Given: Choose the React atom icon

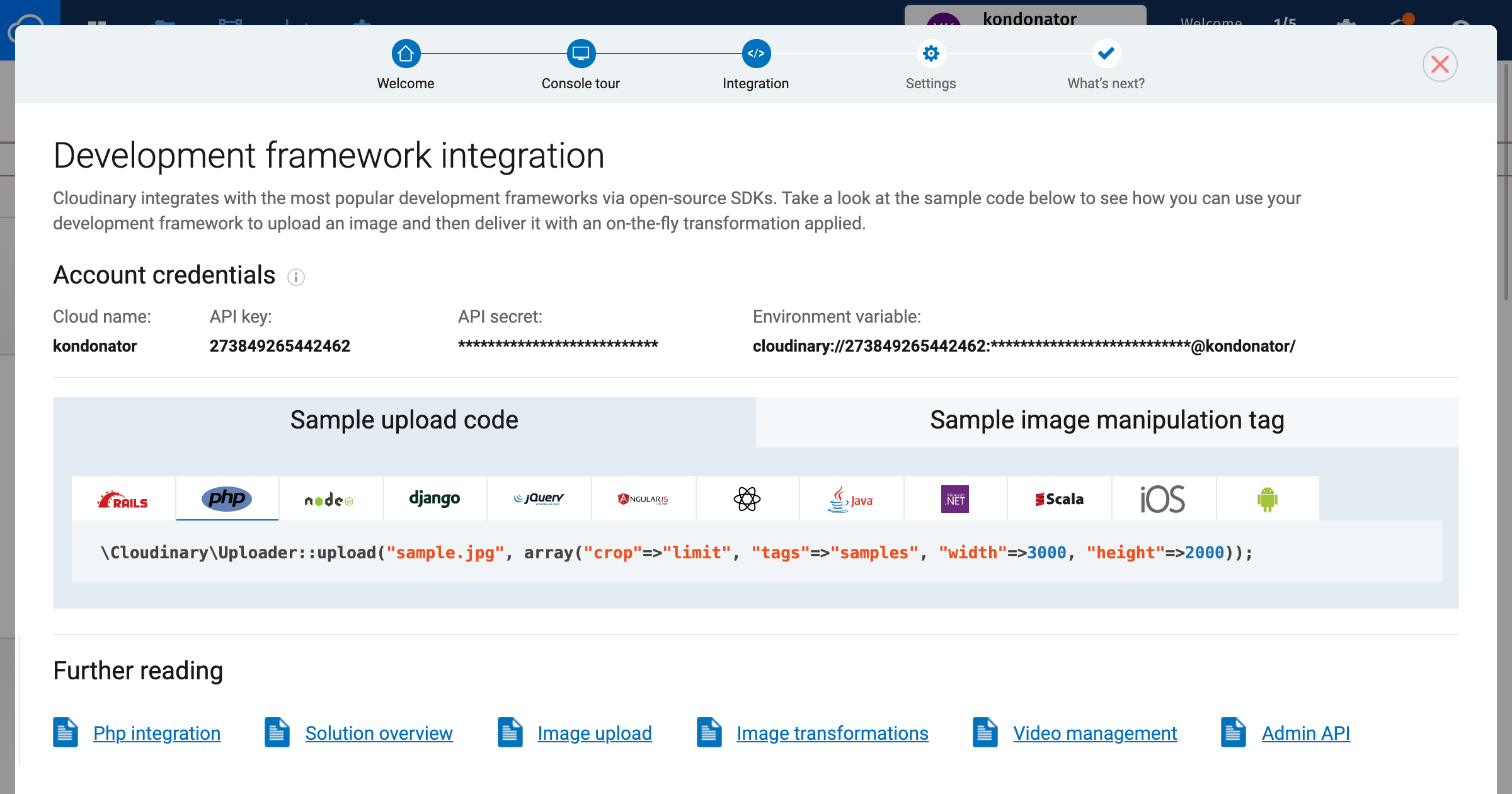Looking at the screenshot, I should coord(747,499).
